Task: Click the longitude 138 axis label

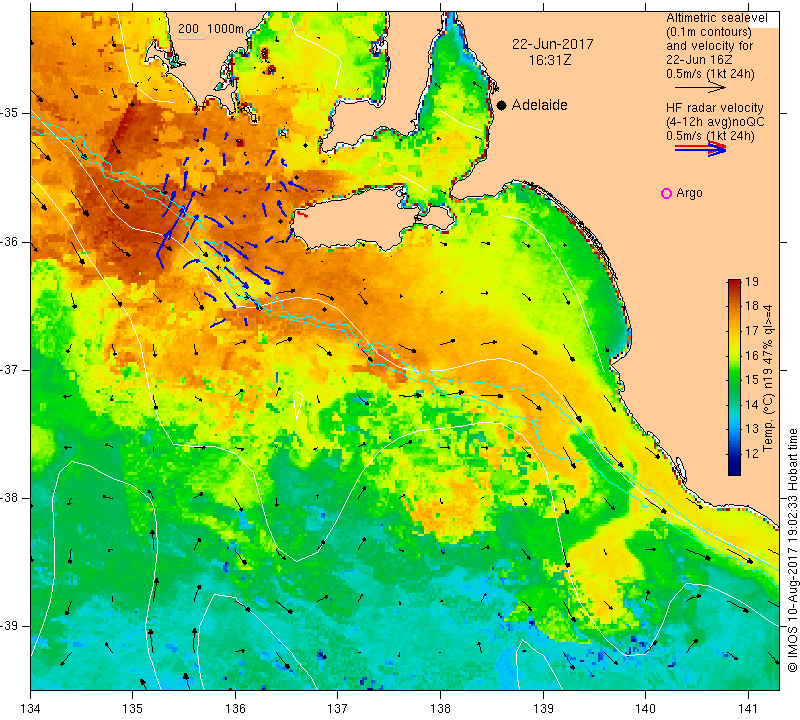Action: (440, 708)
